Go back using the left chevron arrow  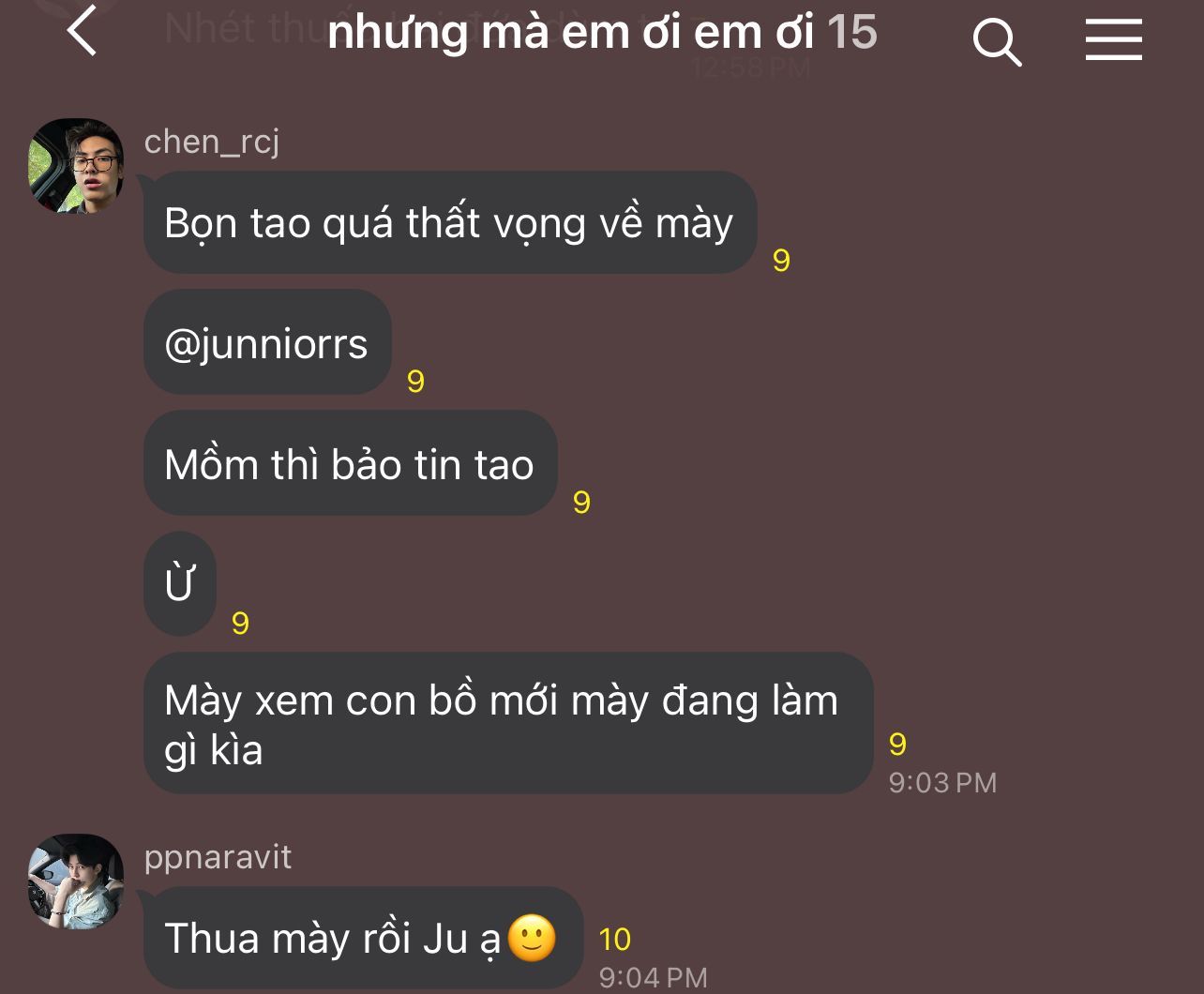82,30
